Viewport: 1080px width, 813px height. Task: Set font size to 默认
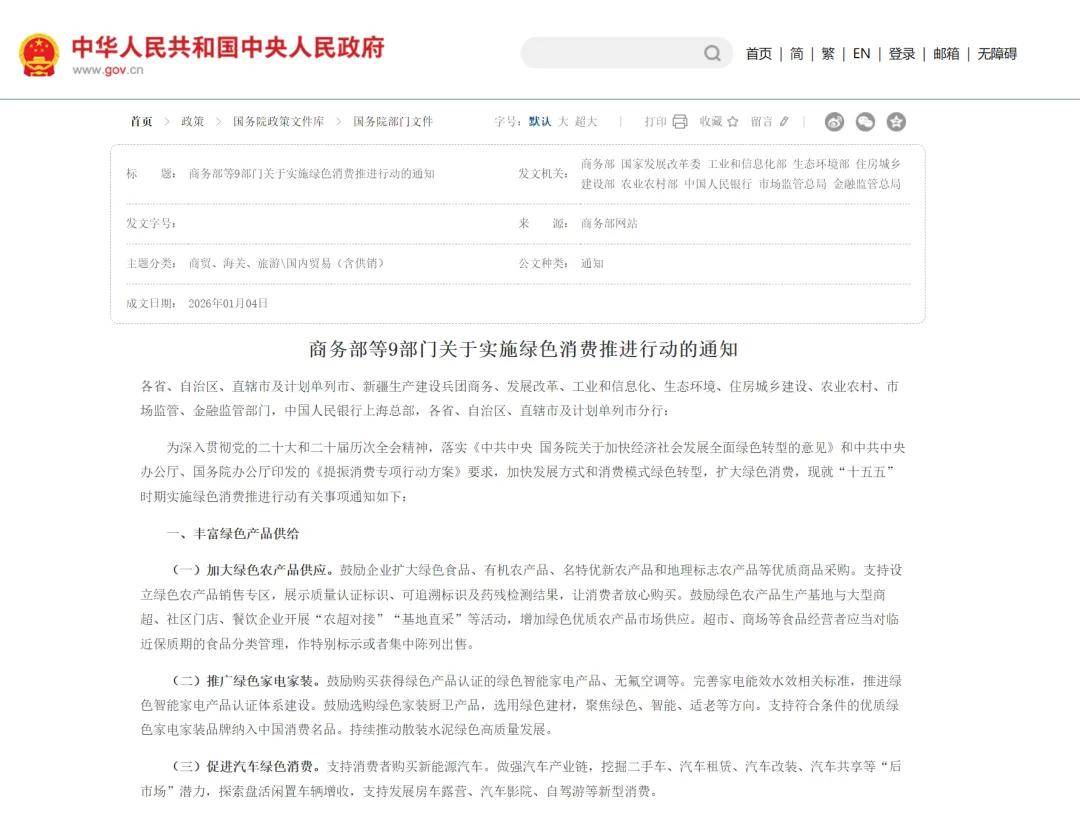click(539, 121)
